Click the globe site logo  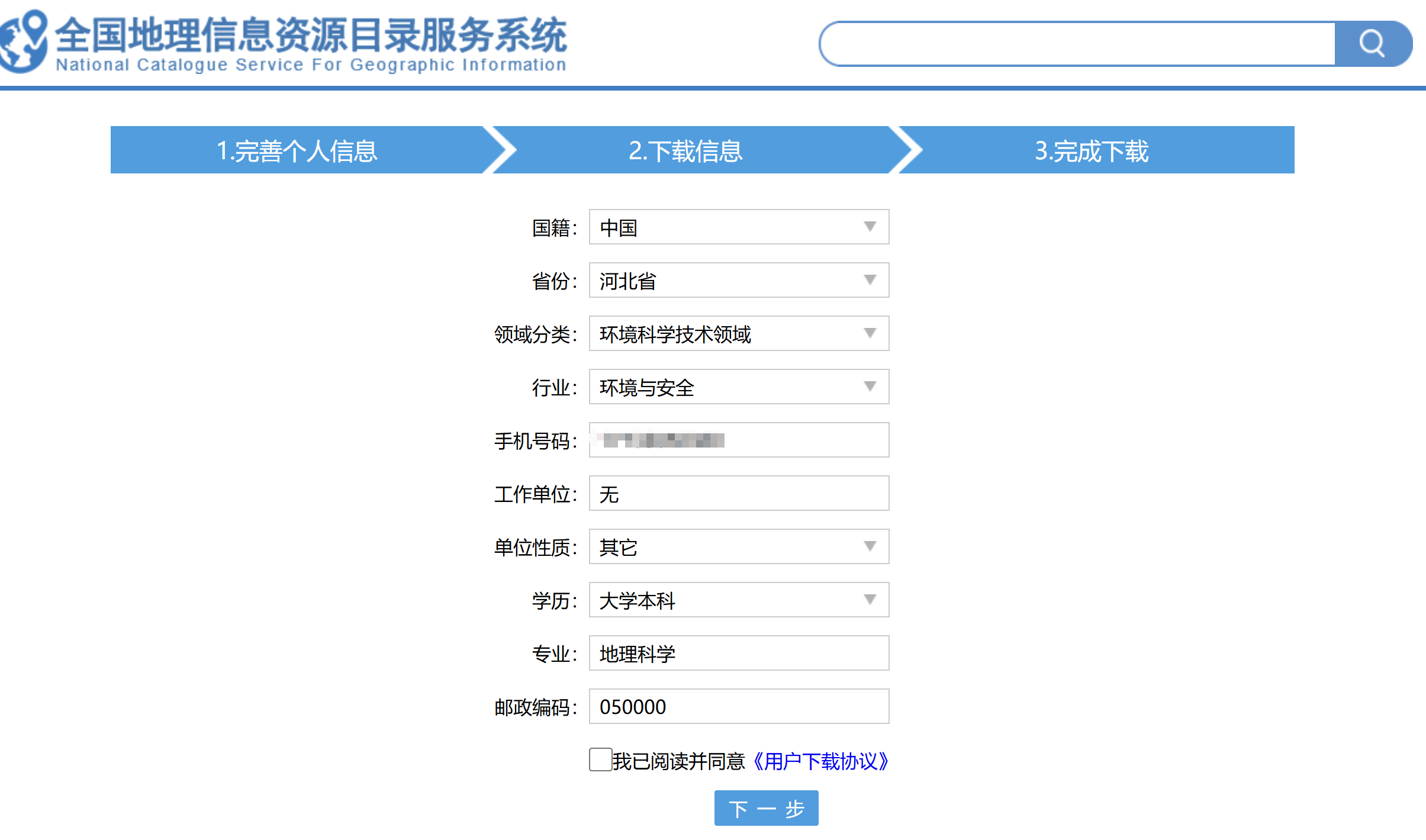(24, 41)
